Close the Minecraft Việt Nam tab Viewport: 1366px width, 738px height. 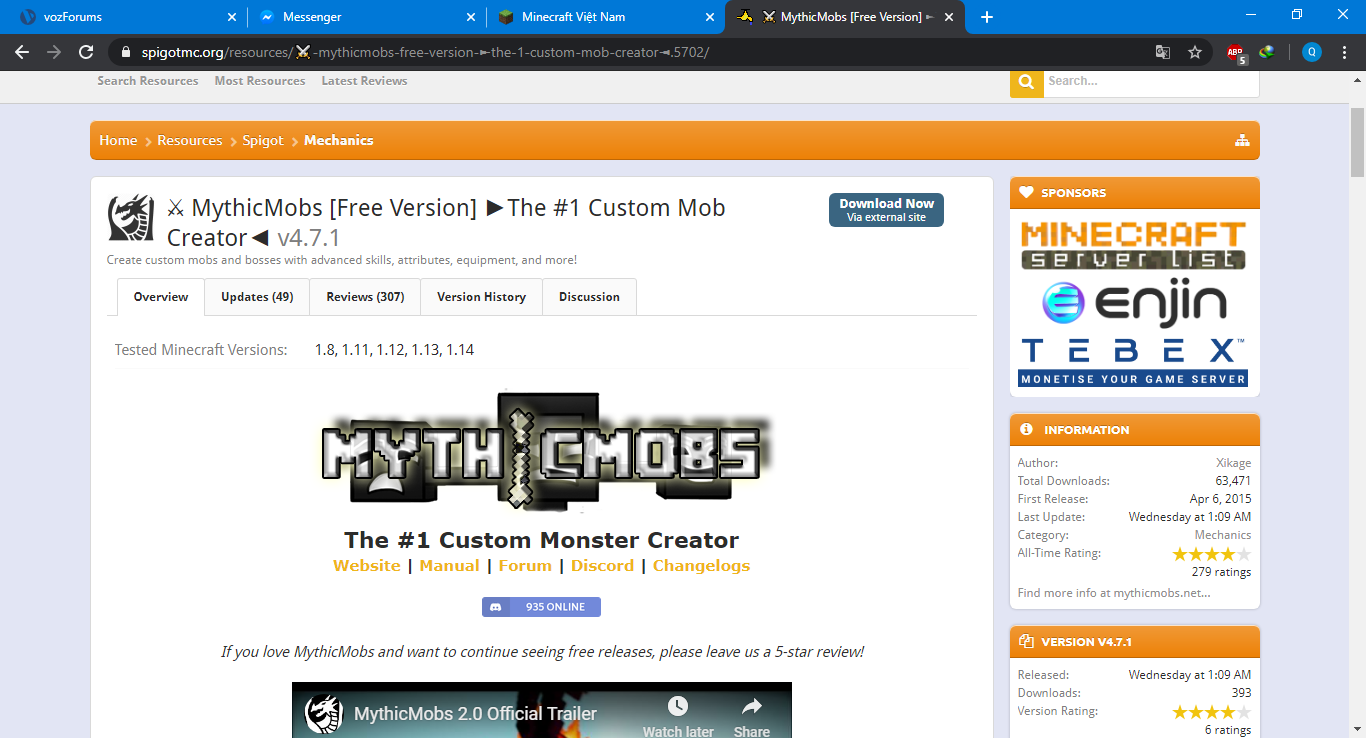pyautogui.click(x=711, y=17)
